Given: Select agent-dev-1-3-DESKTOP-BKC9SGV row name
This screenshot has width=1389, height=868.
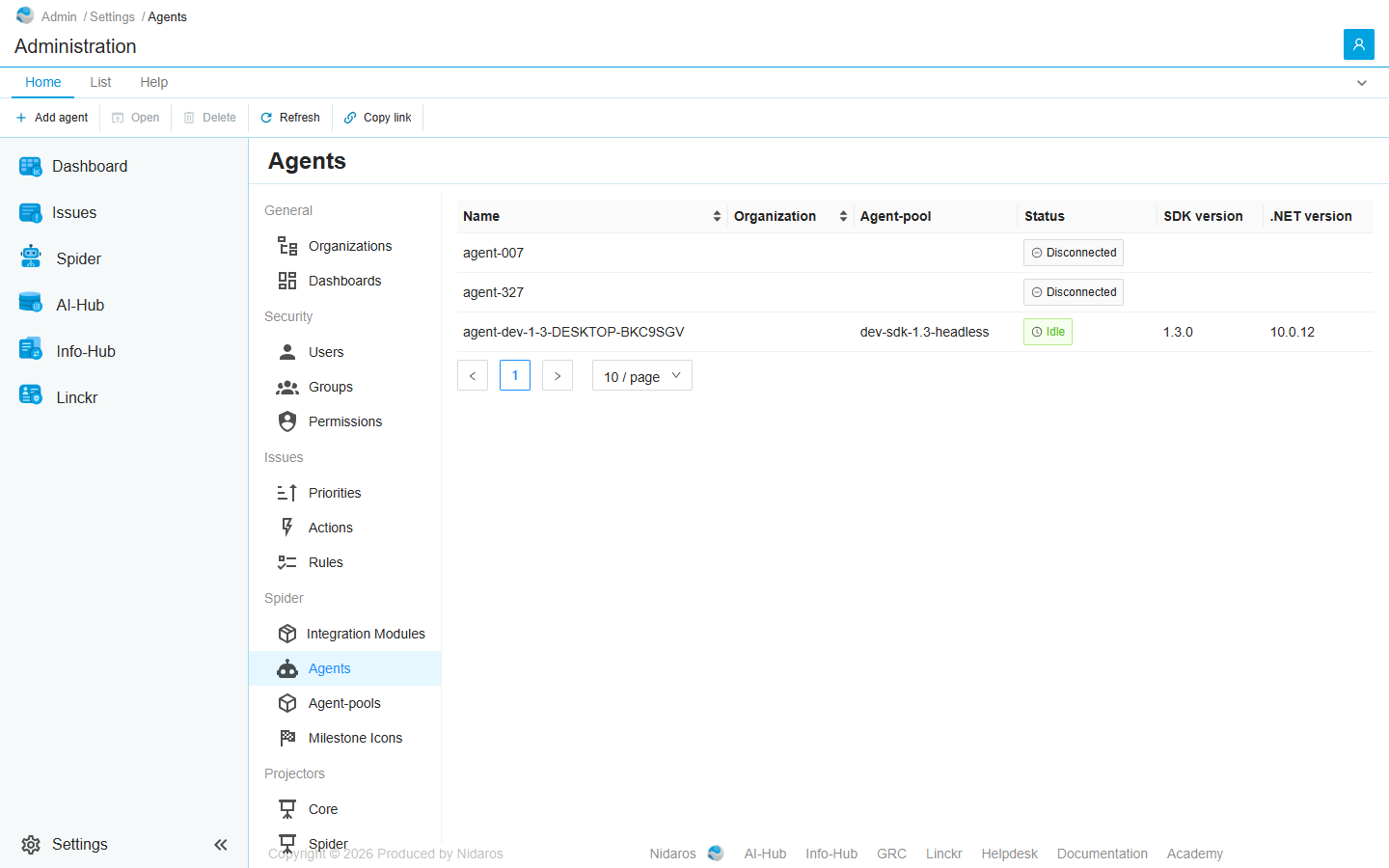Looking at the screenshot, I should (x=573, y=332).
